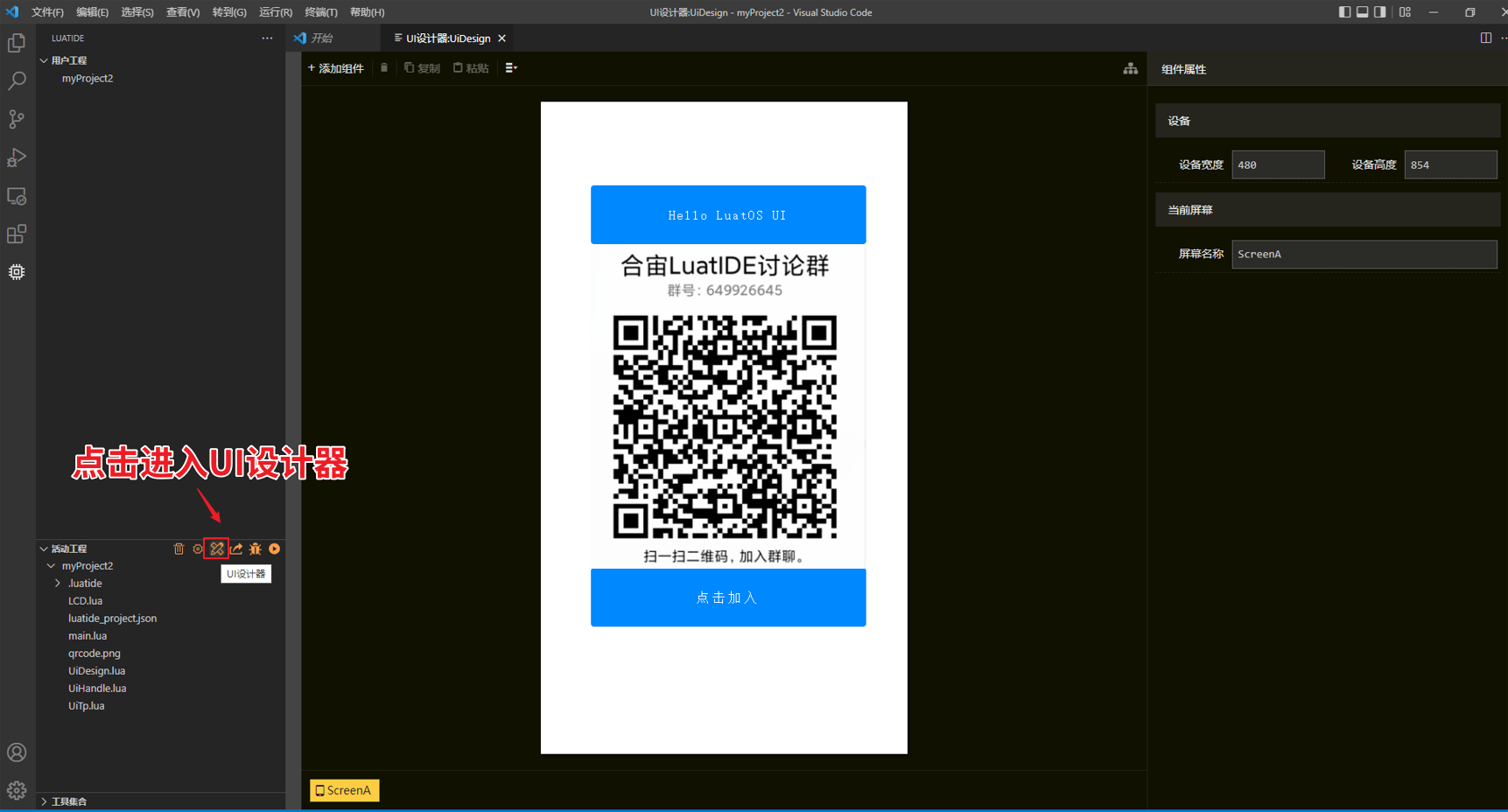Click the component tree hierarchy icon

click(1130, 68)
